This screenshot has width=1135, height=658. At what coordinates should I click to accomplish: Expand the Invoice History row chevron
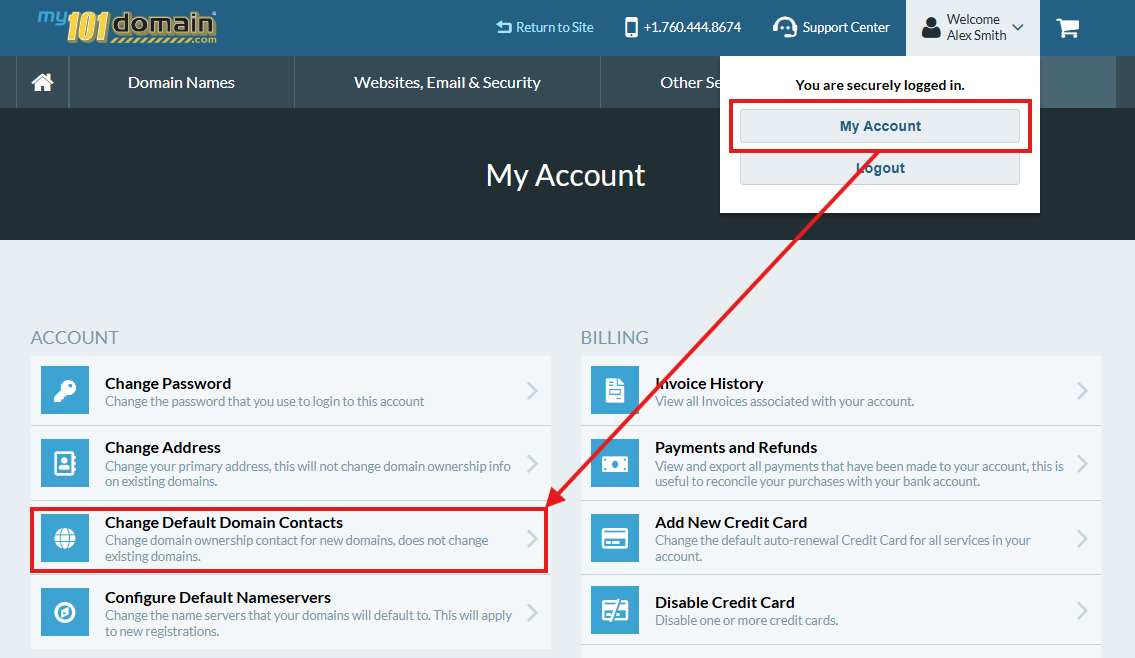tap(1083, 390)
